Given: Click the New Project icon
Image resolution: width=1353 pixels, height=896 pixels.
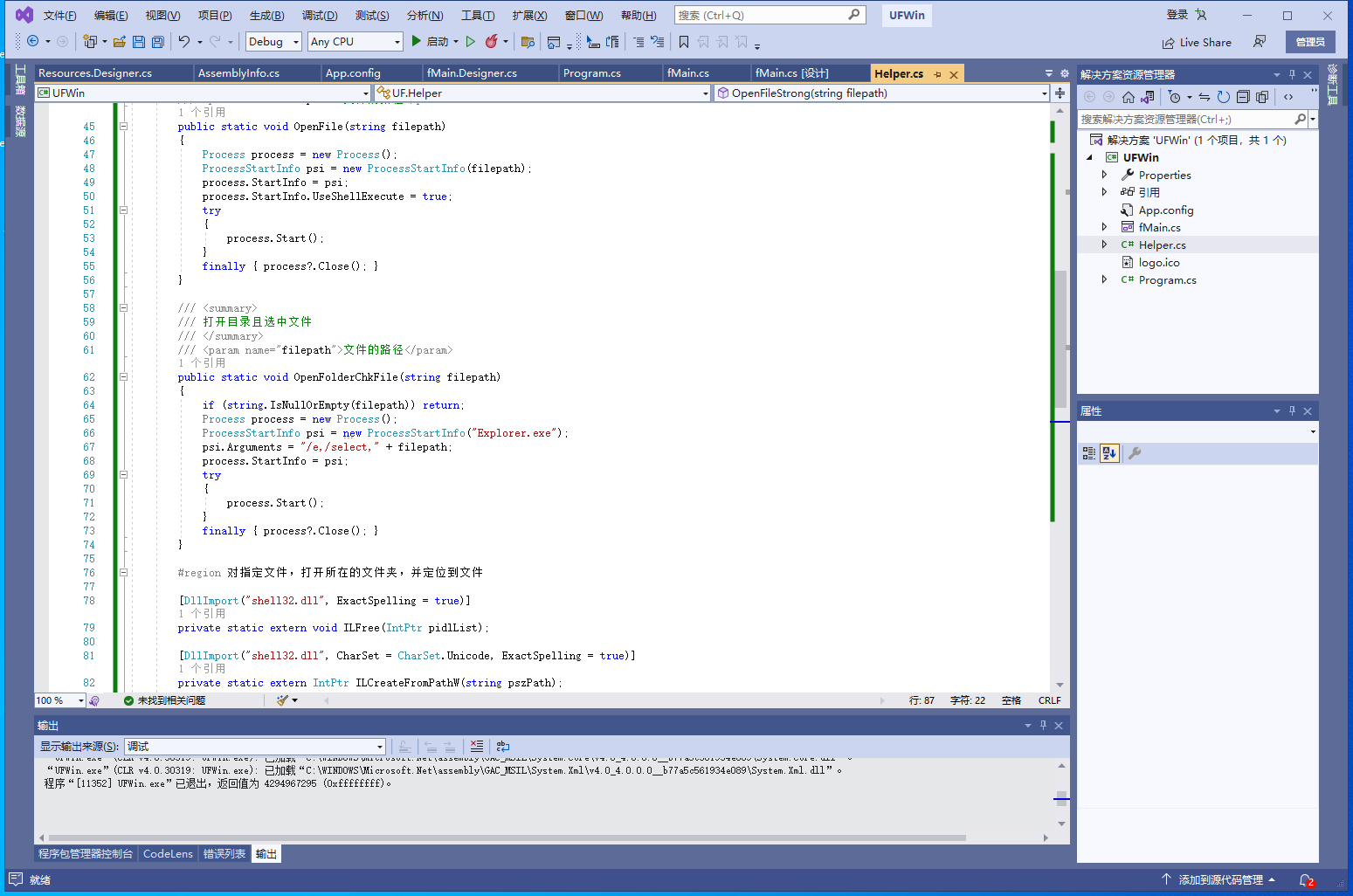Looking at the screenshot, I should (89, 41).
